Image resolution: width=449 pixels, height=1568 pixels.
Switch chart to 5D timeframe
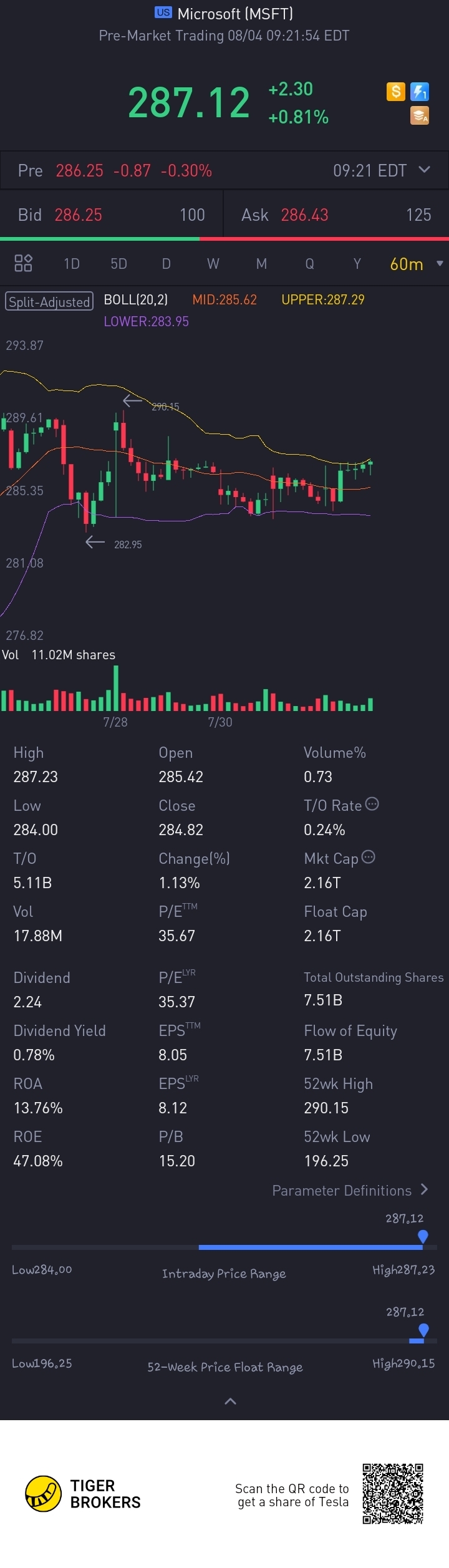(118, 264)
